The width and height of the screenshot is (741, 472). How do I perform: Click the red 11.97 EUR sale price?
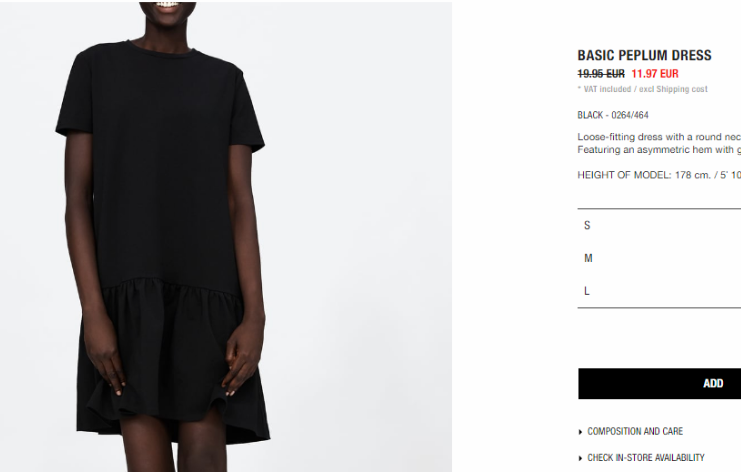tap(655, 74)
